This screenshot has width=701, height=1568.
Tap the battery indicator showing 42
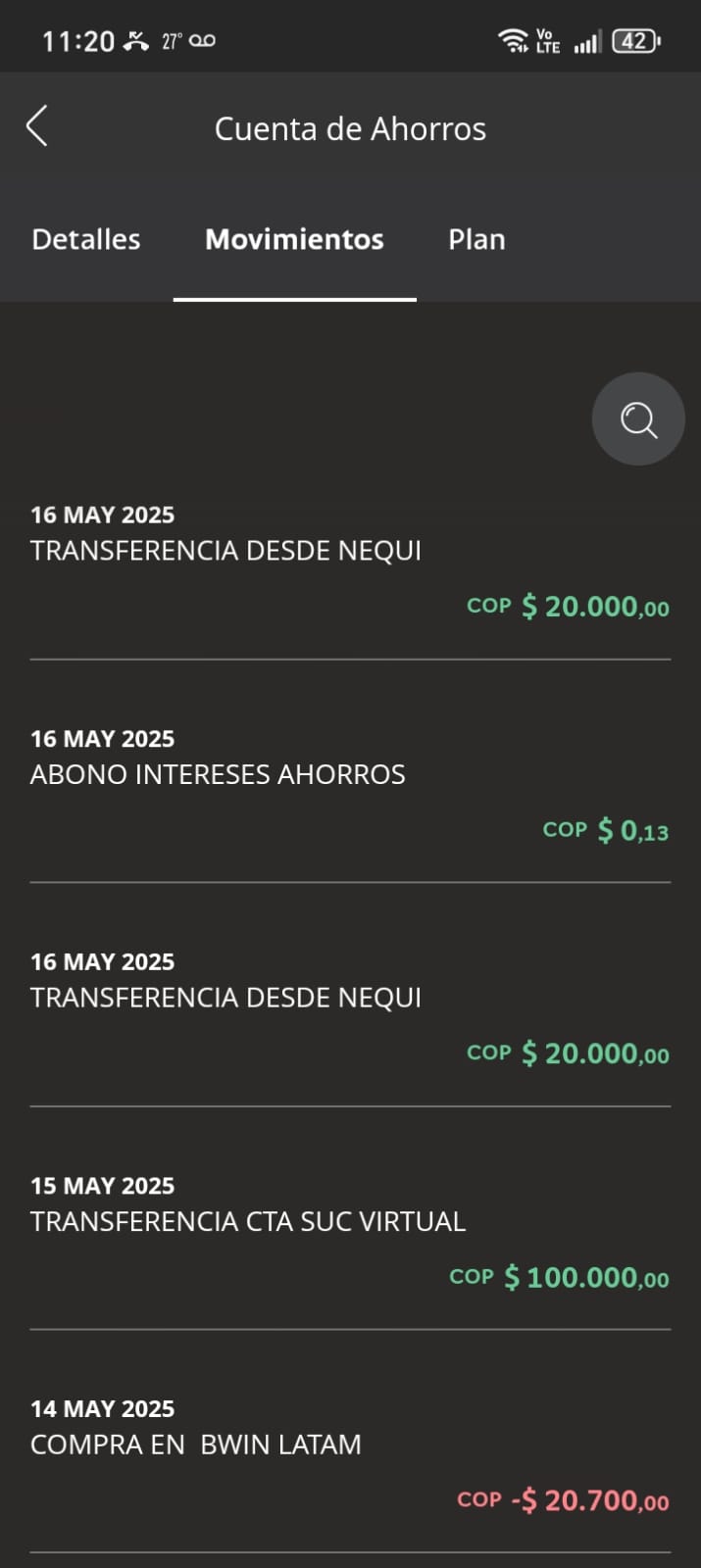636,41
